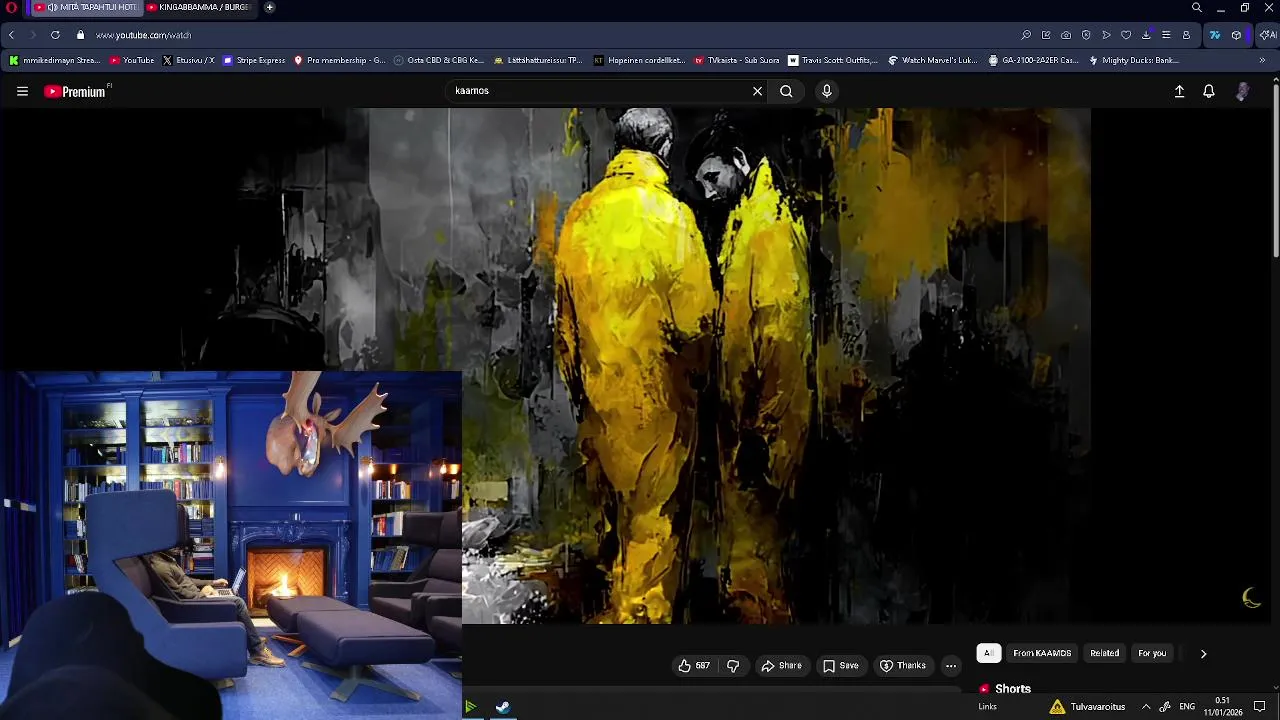Open the Windows notification center icon
Viewport: 1280px width, 720px height.
[1260, 707]
